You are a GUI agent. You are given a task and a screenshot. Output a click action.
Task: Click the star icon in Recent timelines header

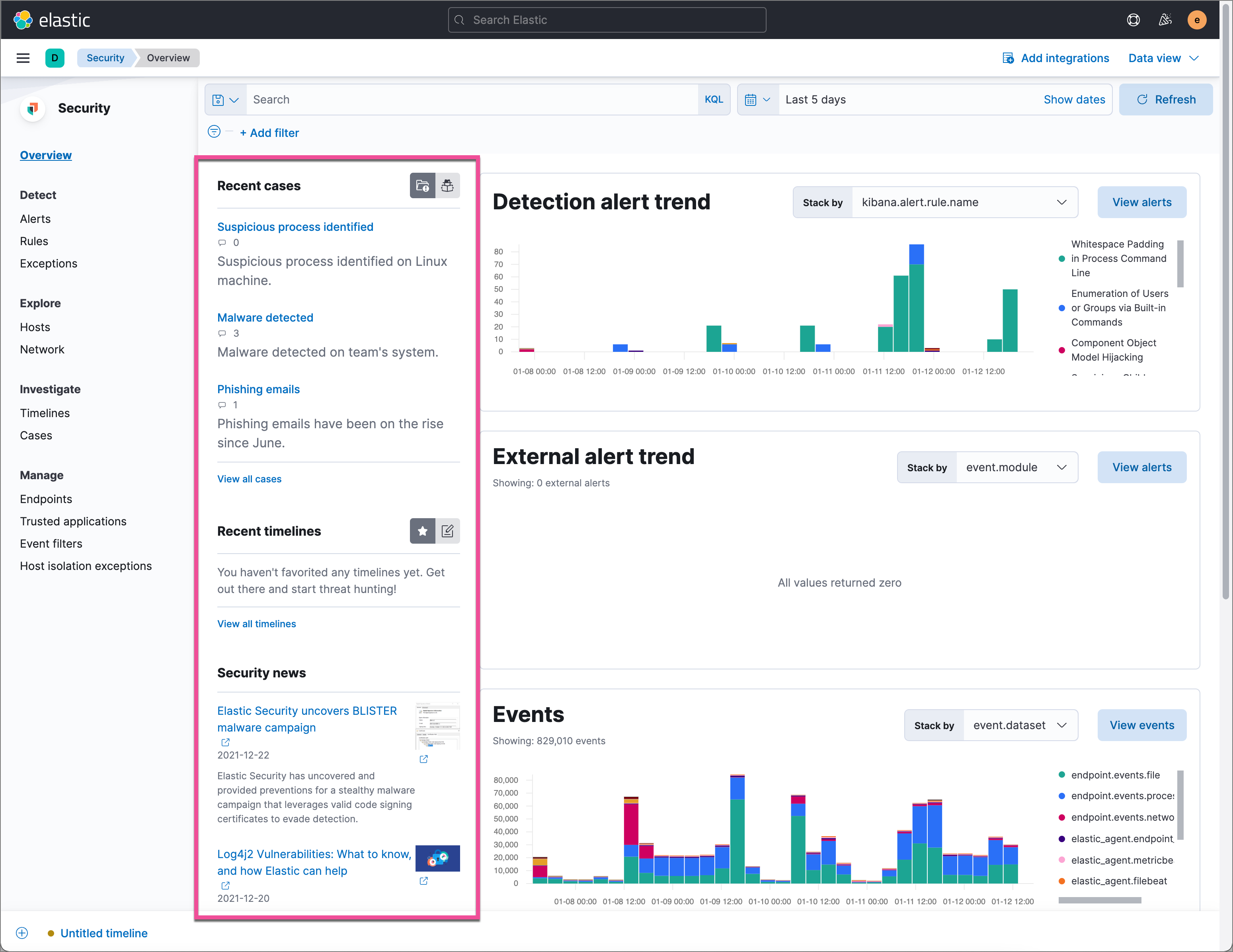(x=422, y=530)
